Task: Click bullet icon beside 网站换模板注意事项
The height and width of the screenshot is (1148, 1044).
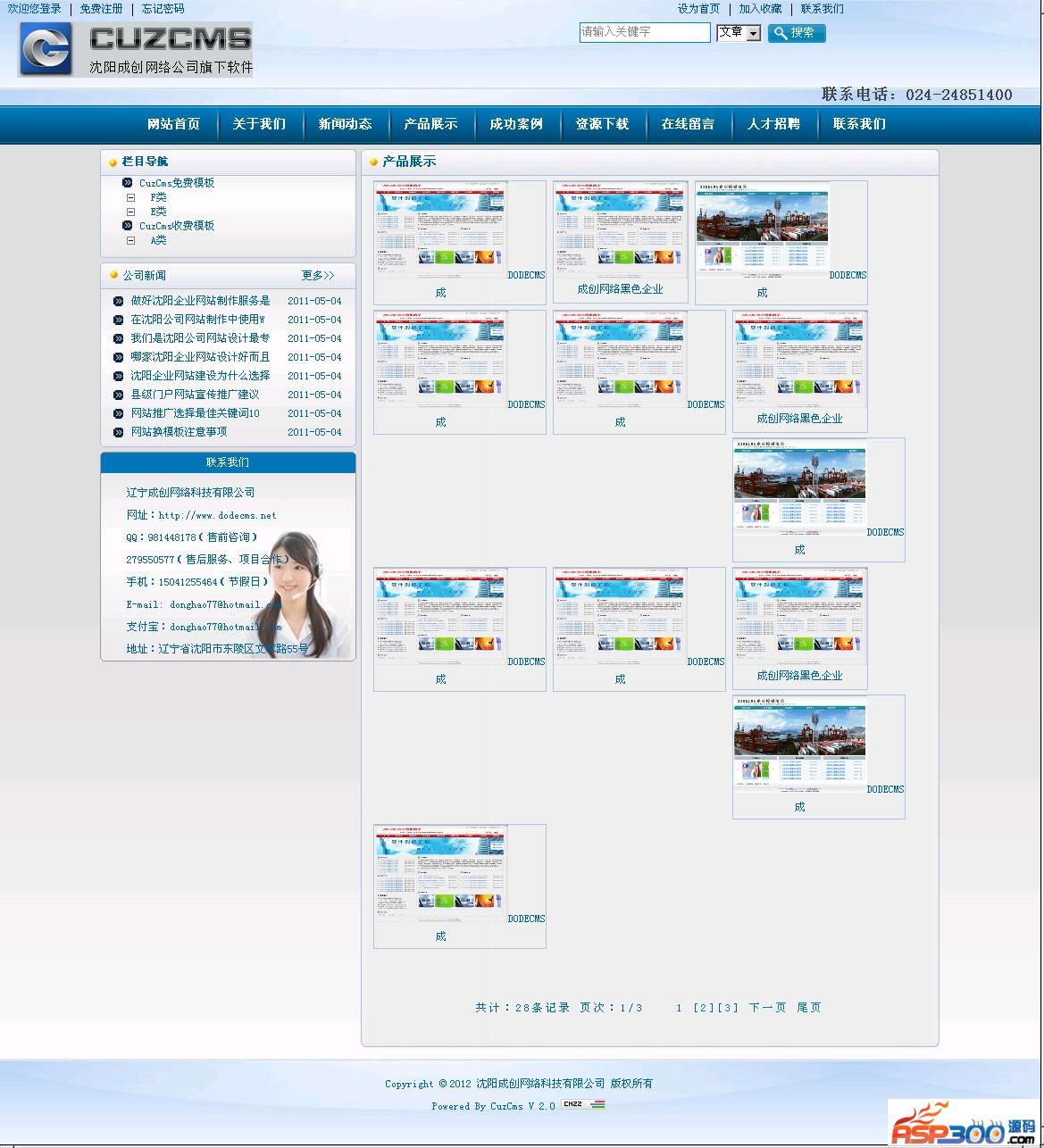Action: [119, 432]
